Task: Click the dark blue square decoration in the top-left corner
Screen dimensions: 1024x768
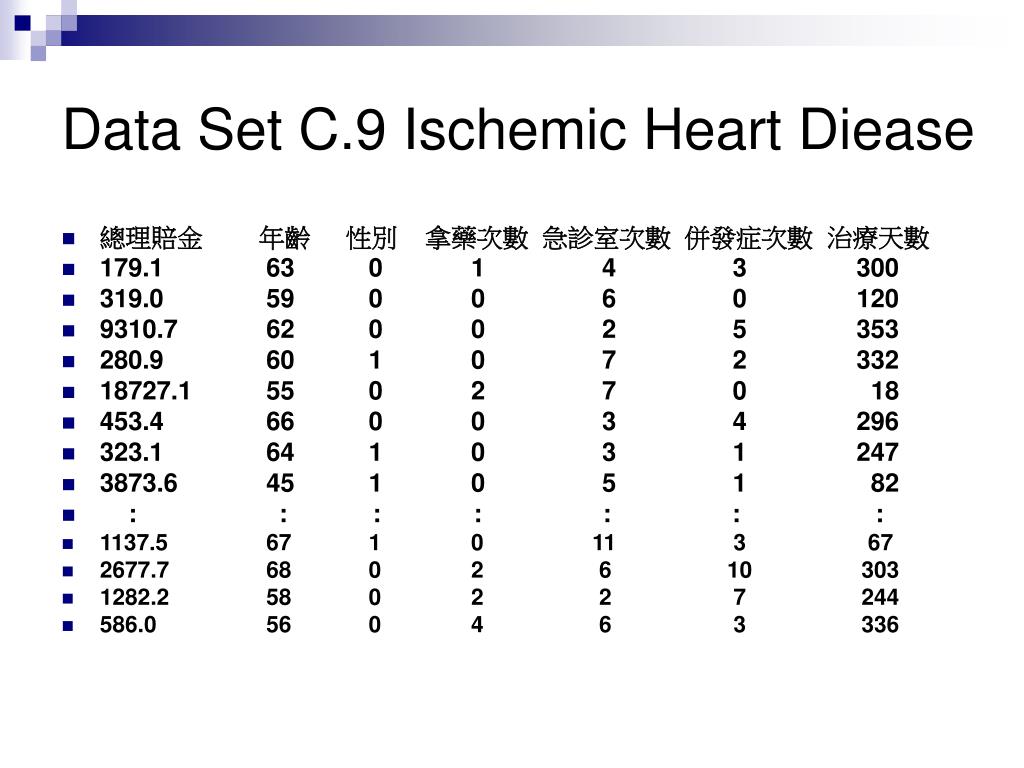Action: (x=23, y=23)
